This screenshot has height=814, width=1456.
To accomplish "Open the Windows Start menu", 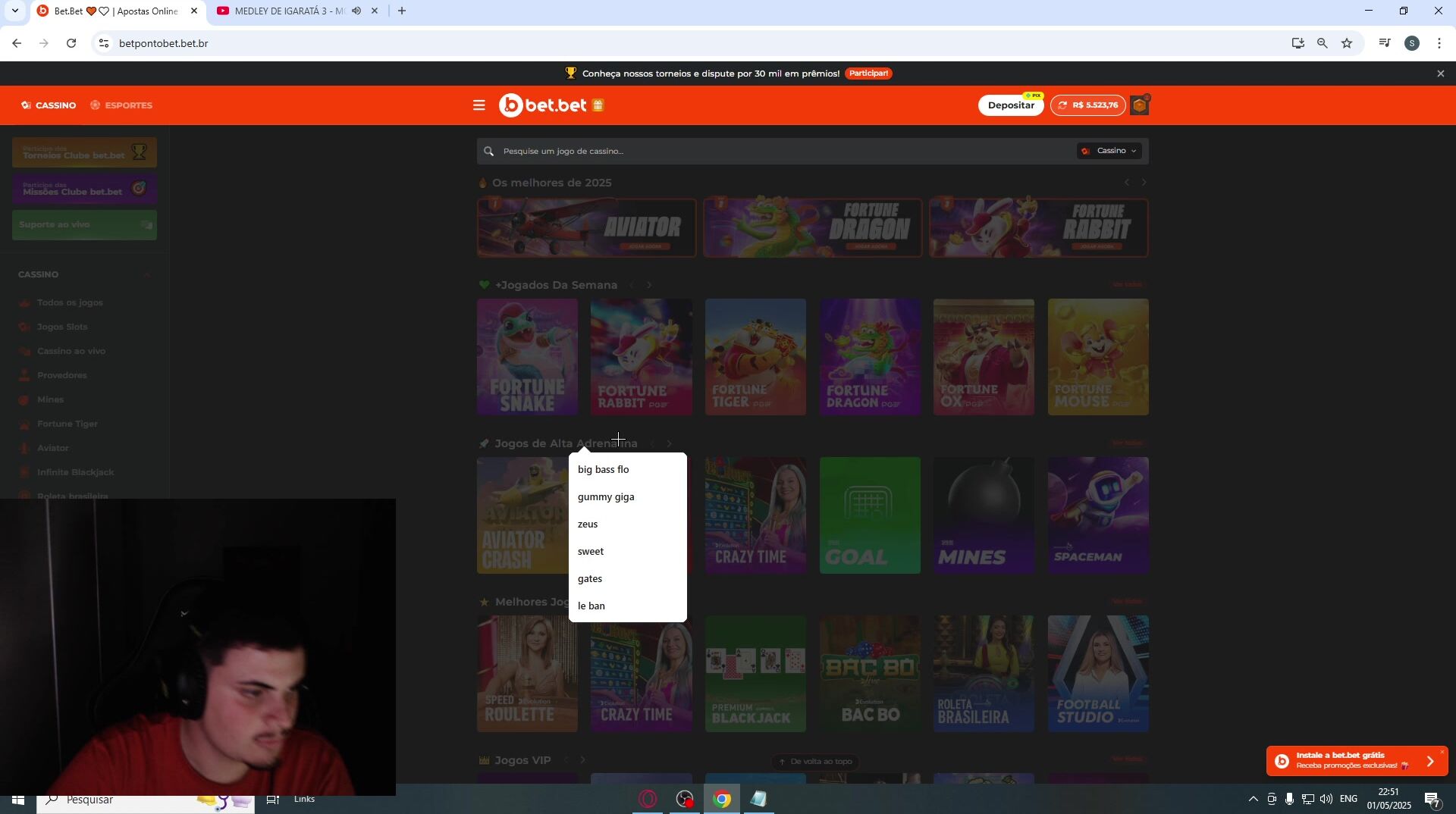I will (18, 800).
